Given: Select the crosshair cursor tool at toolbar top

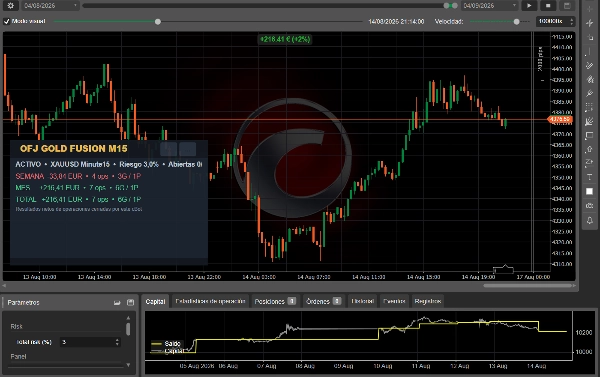Looking at the screenshot, I should click(590, 8).
